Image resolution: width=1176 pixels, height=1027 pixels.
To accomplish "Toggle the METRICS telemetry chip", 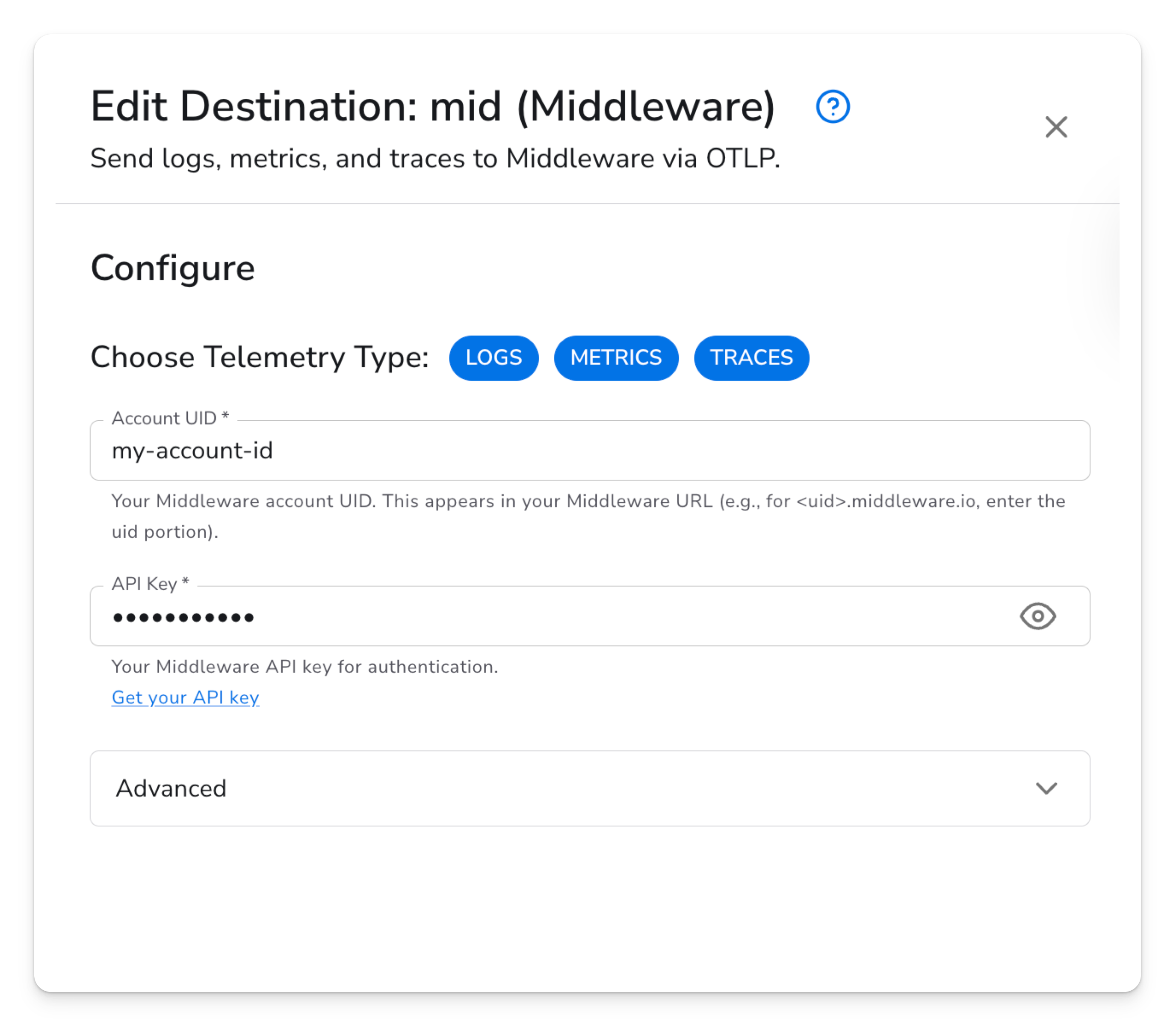I will pyautogui.click(x=616, y=357).
